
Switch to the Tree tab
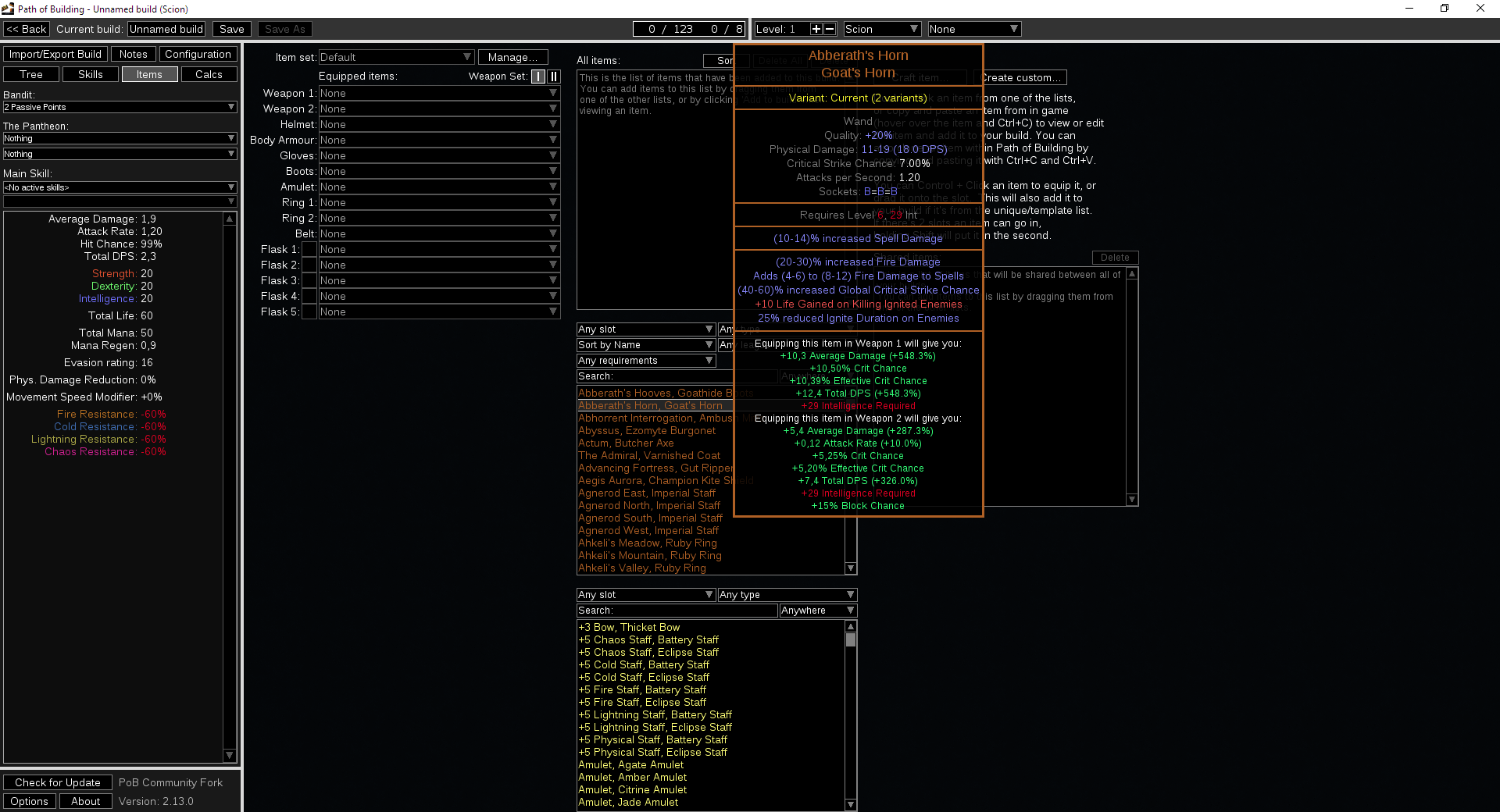click(x=31, y=74)
